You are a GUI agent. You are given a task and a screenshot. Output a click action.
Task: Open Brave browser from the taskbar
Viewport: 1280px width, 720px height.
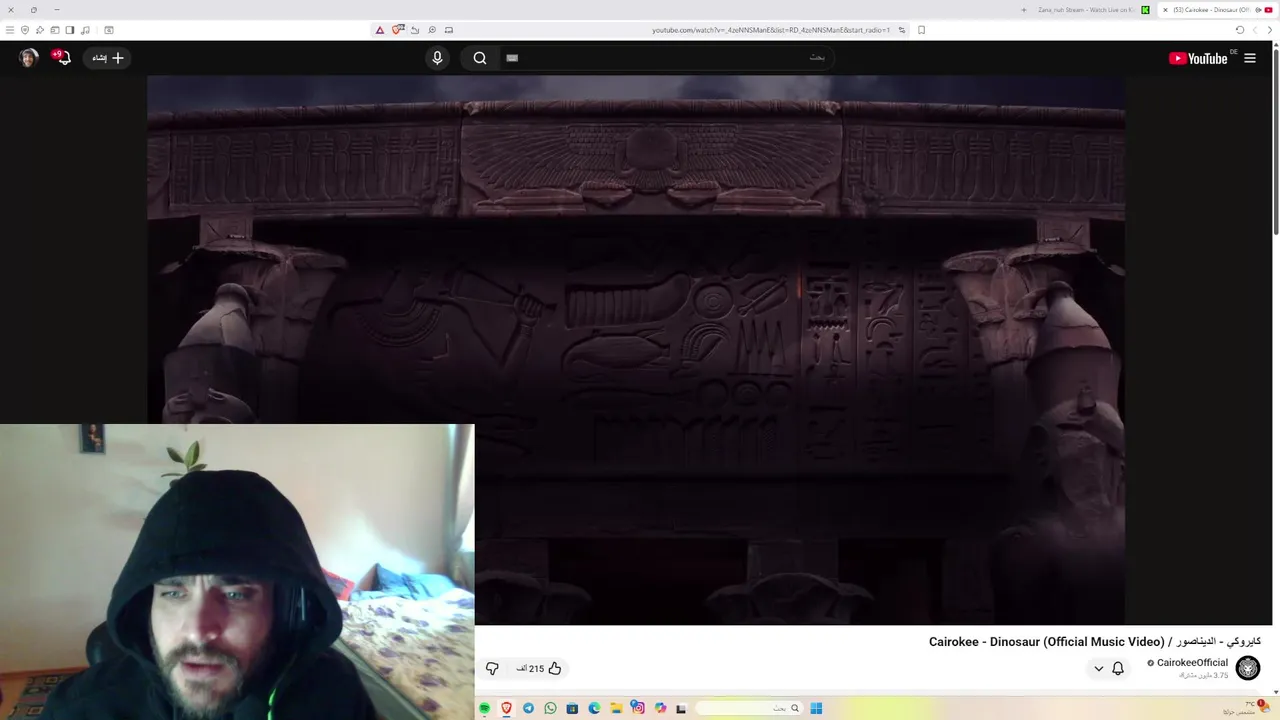pos(507,708)
